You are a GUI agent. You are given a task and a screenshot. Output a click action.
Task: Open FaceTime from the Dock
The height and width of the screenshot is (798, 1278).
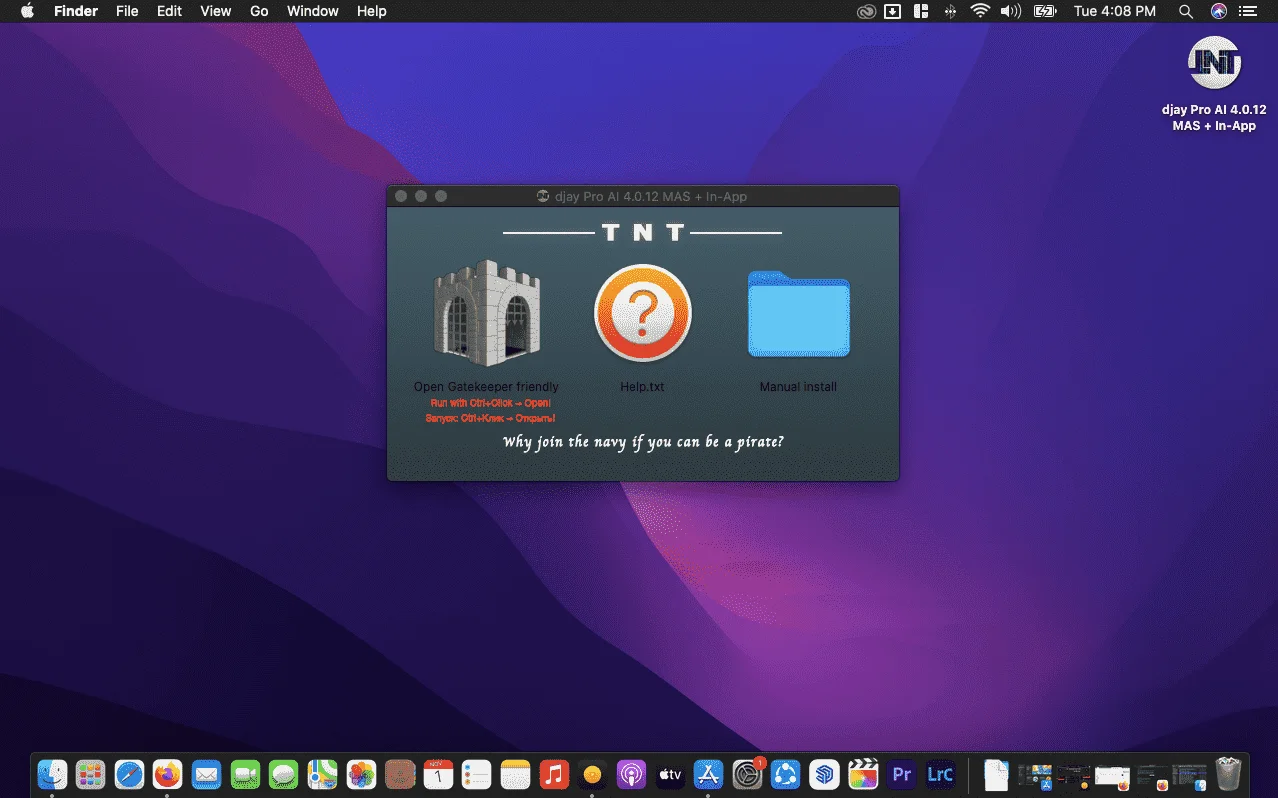pyautogui.click(x=245, y=774)
